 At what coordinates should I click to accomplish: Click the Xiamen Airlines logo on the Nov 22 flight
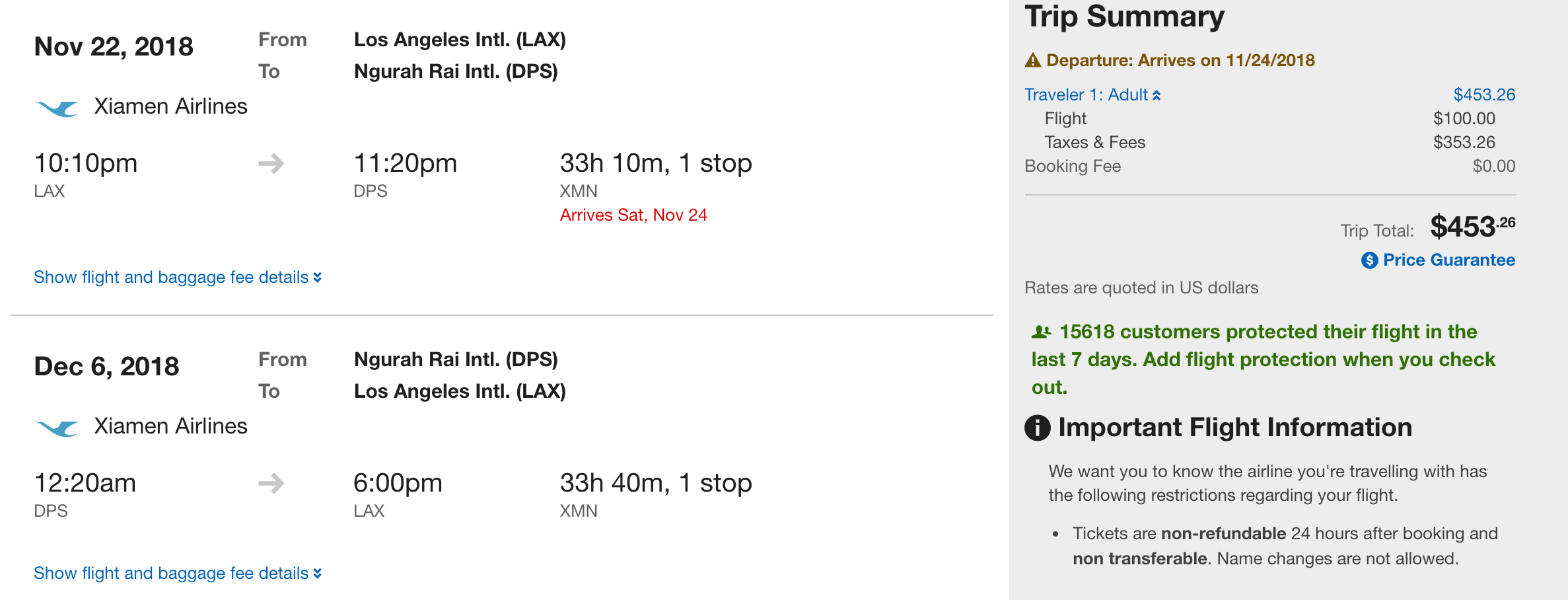57,108
